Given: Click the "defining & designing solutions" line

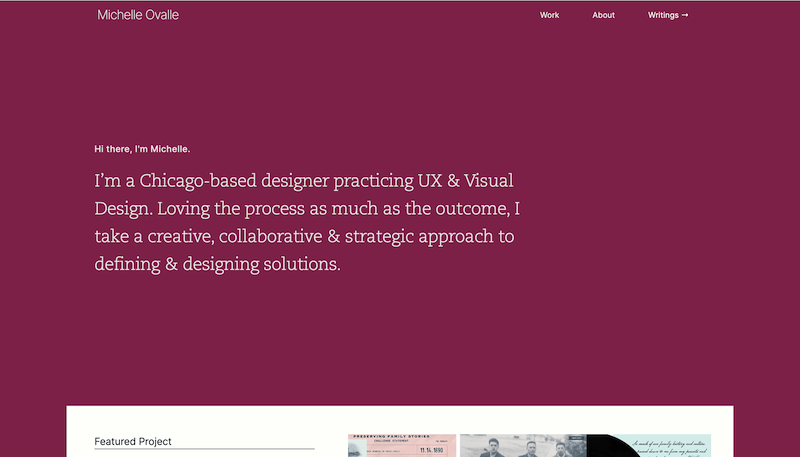Looking at the screenshot, I should [217, 264].
